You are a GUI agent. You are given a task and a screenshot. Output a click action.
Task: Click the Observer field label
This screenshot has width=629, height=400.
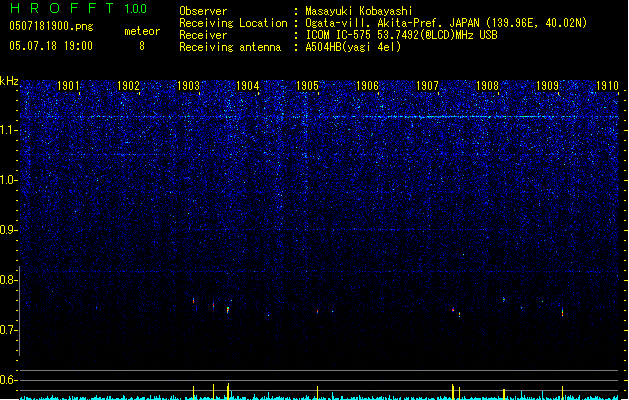click(203, 11)
